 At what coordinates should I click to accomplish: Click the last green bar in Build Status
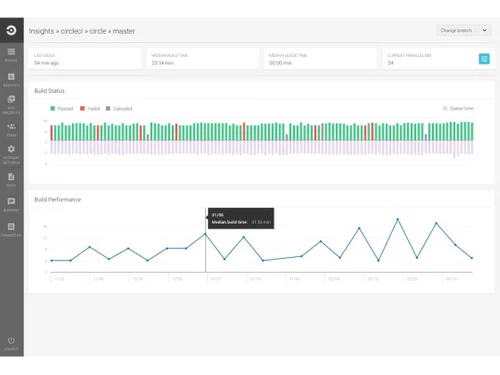point(472,131)
